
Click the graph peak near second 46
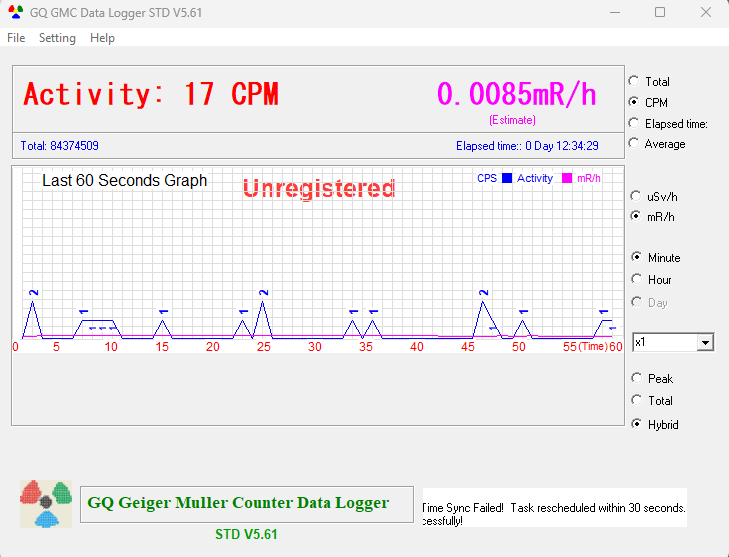[484, 302]
